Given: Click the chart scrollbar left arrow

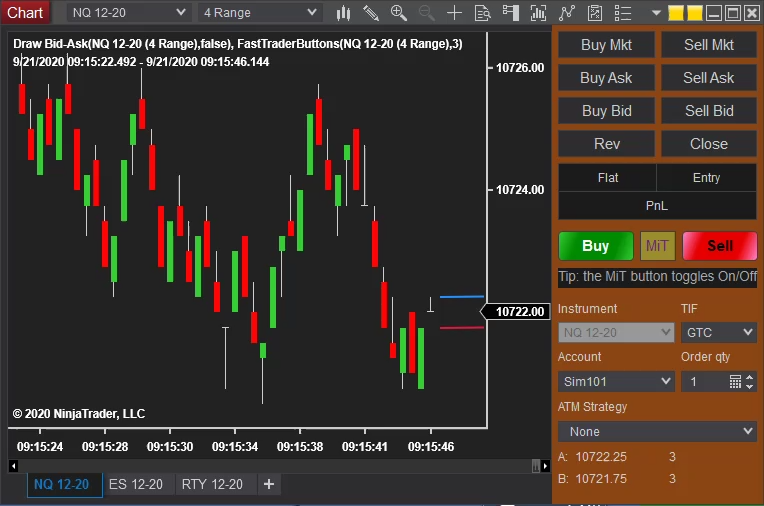Looking at the screenshot, I should tap(13, 466).
